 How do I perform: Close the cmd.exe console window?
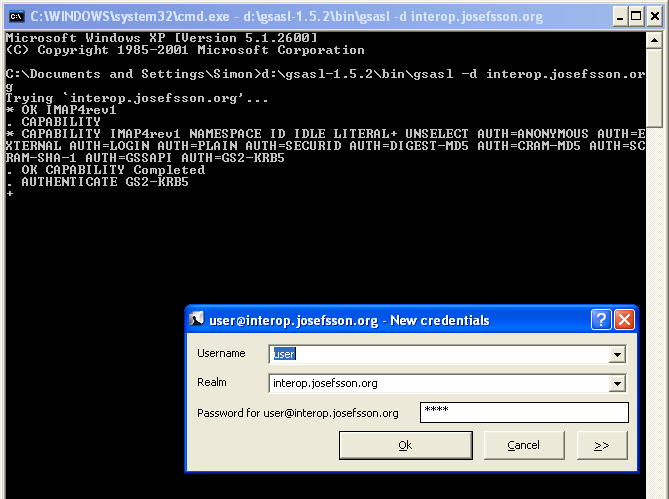pos(655,17)
